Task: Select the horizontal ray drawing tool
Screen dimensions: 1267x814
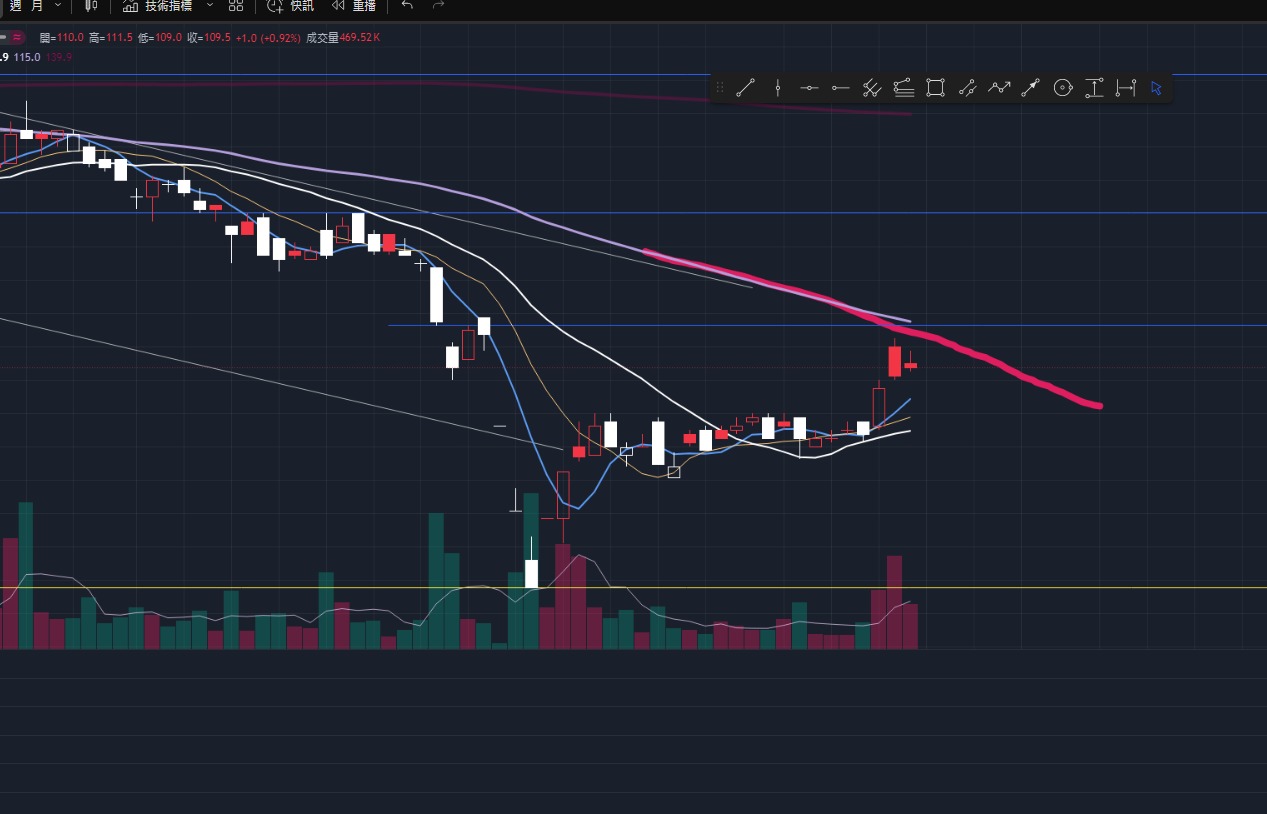Action: pos(840,88)
